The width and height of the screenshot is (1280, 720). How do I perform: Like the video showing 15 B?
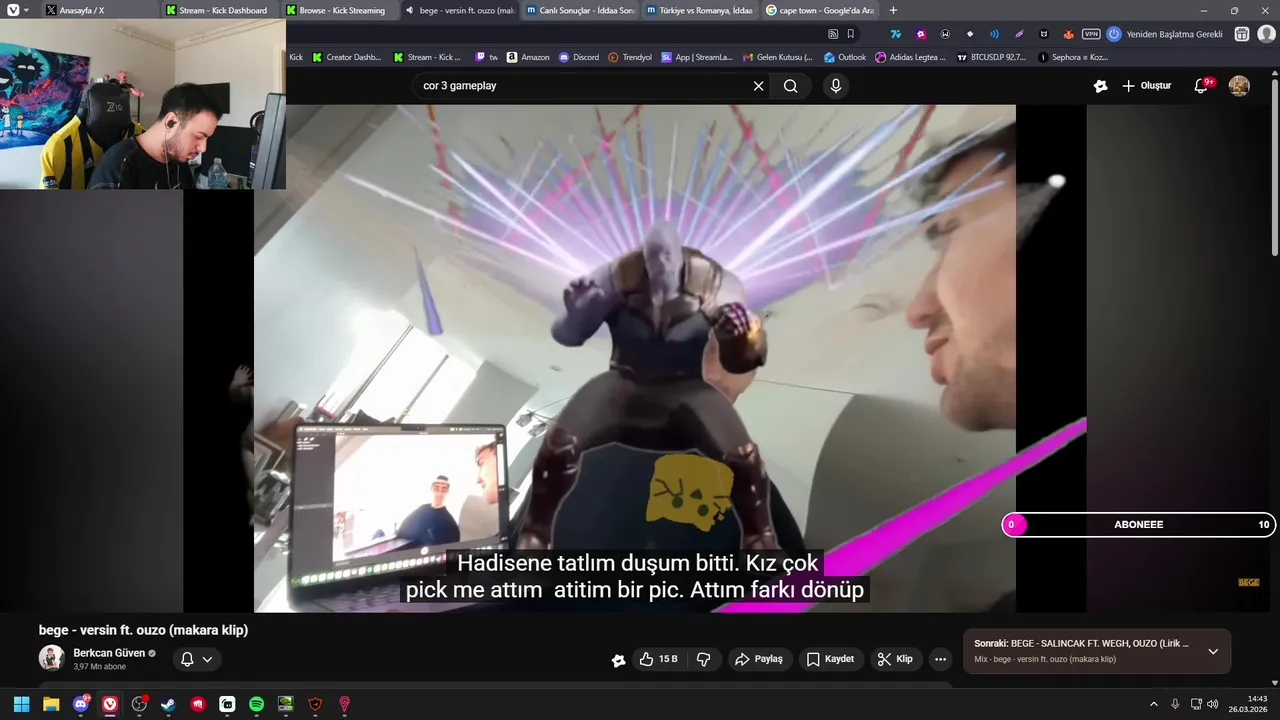[658, 659]
